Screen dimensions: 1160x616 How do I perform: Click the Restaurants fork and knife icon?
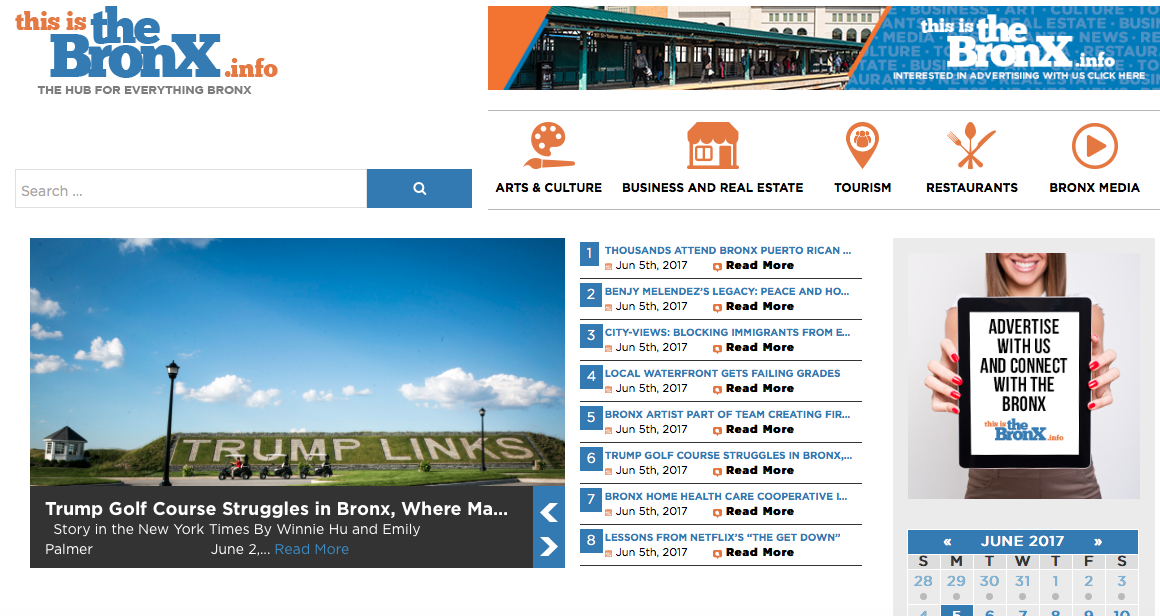pos(971,145)
